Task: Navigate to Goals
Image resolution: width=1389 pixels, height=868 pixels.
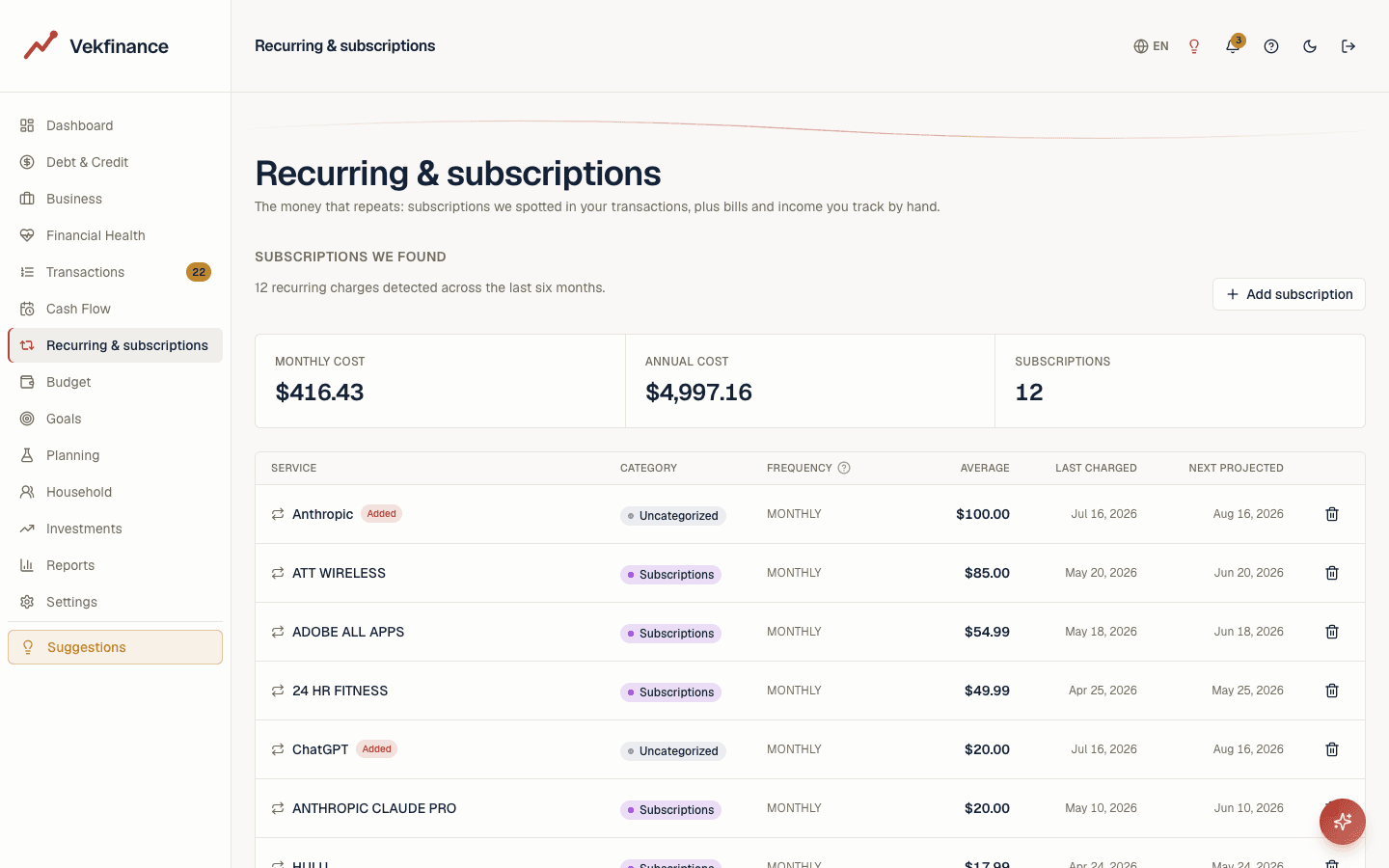Action: (115, 419)
